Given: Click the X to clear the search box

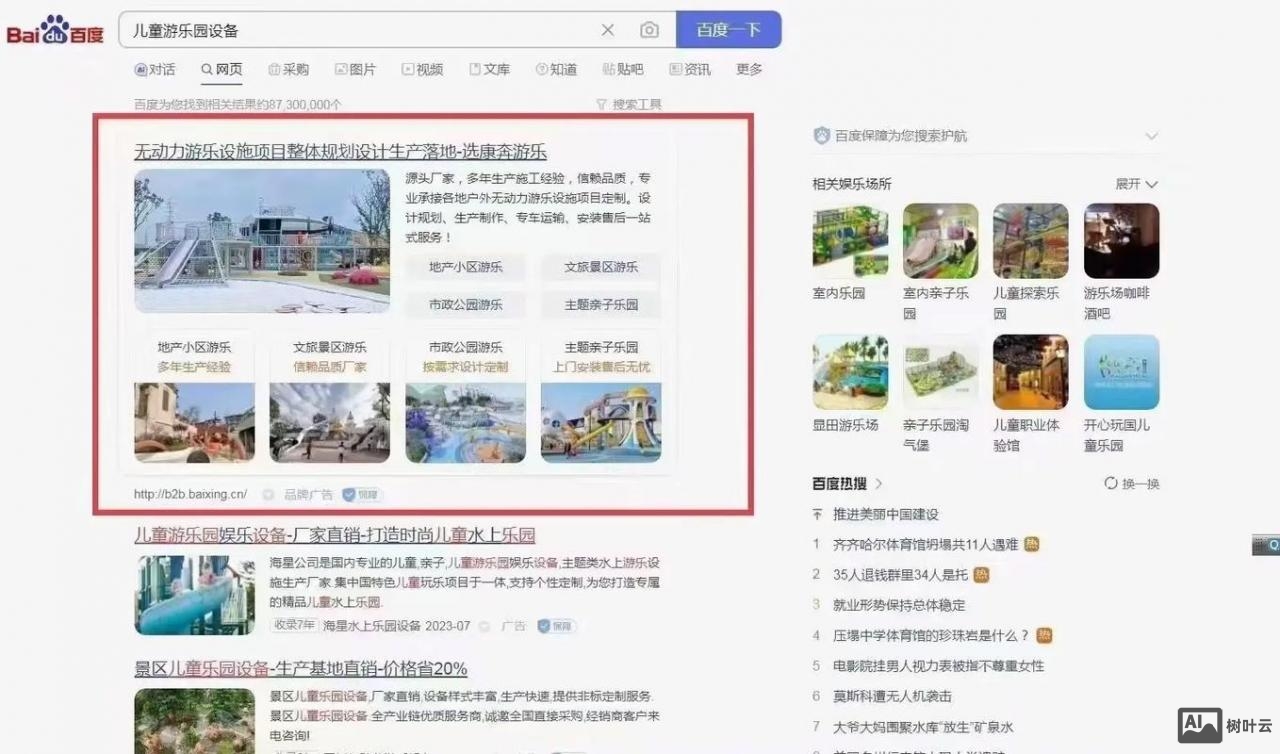Looking at the screenshot, I should point(608,30).
